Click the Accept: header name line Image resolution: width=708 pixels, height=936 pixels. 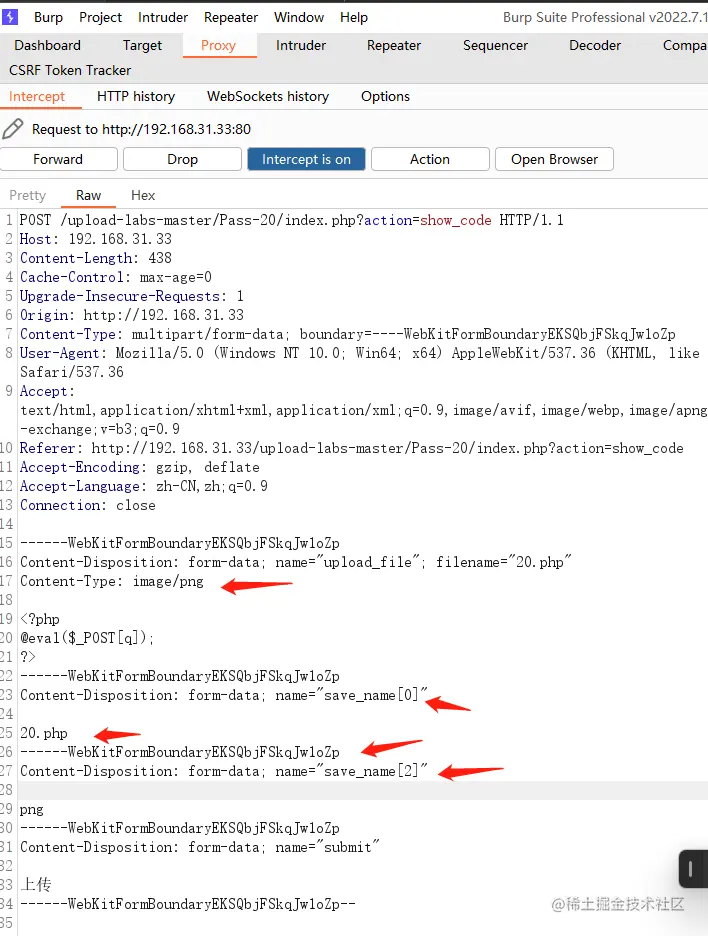[47, 392]
